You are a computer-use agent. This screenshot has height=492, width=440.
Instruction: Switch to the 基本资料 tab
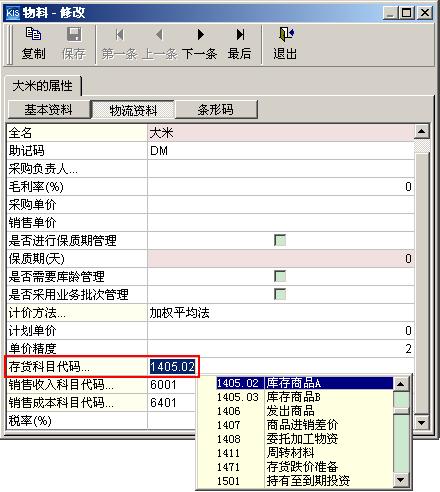pyautogui.click(x=49, y=109)
